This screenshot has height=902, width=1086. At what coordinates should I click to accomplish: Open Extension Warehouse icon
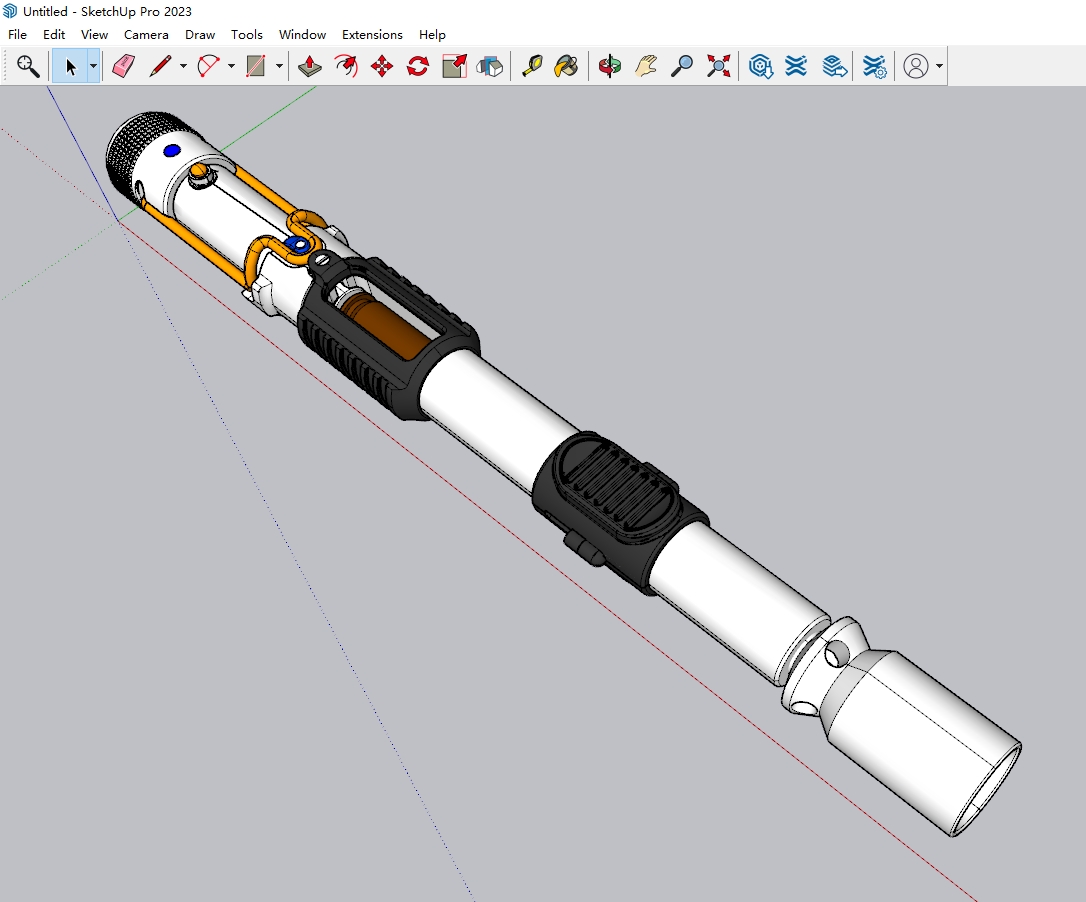pos(796,67)
